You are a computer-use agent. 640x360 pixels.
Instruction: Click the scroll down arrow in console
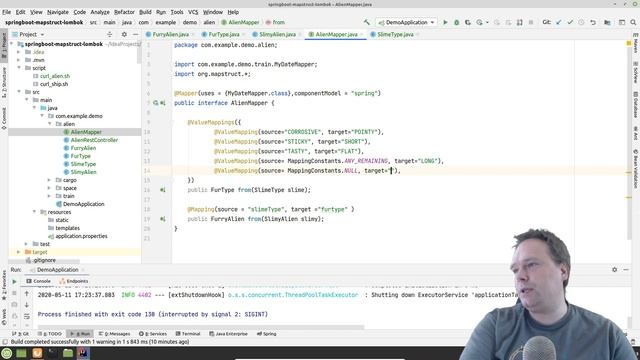pyautogui.click(x=27, y=305)
